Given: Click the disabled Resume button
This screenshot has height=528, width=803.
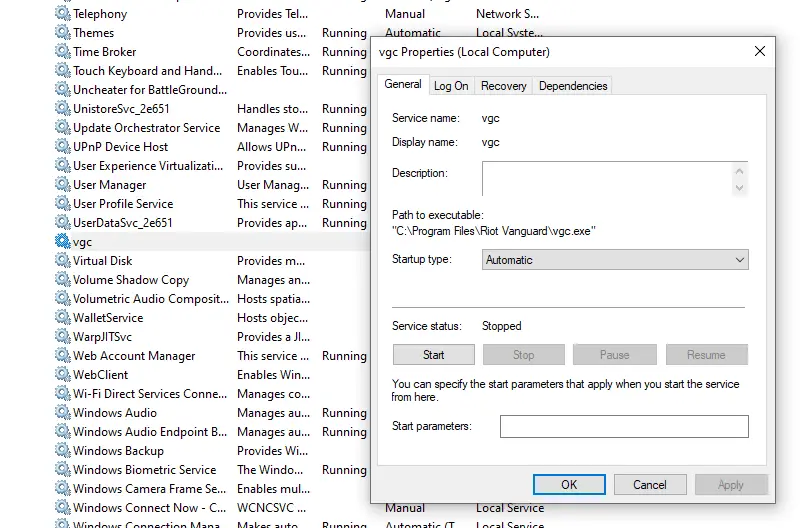Looking at the screenshot, I should coord(707,355).
